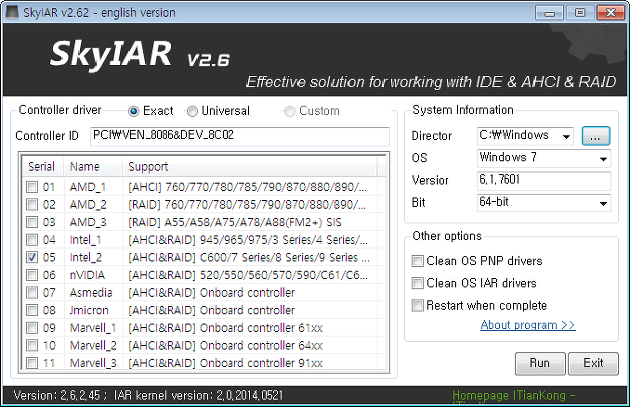Select the Intel_2 name in the list
The height and width of the screenshot is (407, 630).
click(x=86, y=257)
